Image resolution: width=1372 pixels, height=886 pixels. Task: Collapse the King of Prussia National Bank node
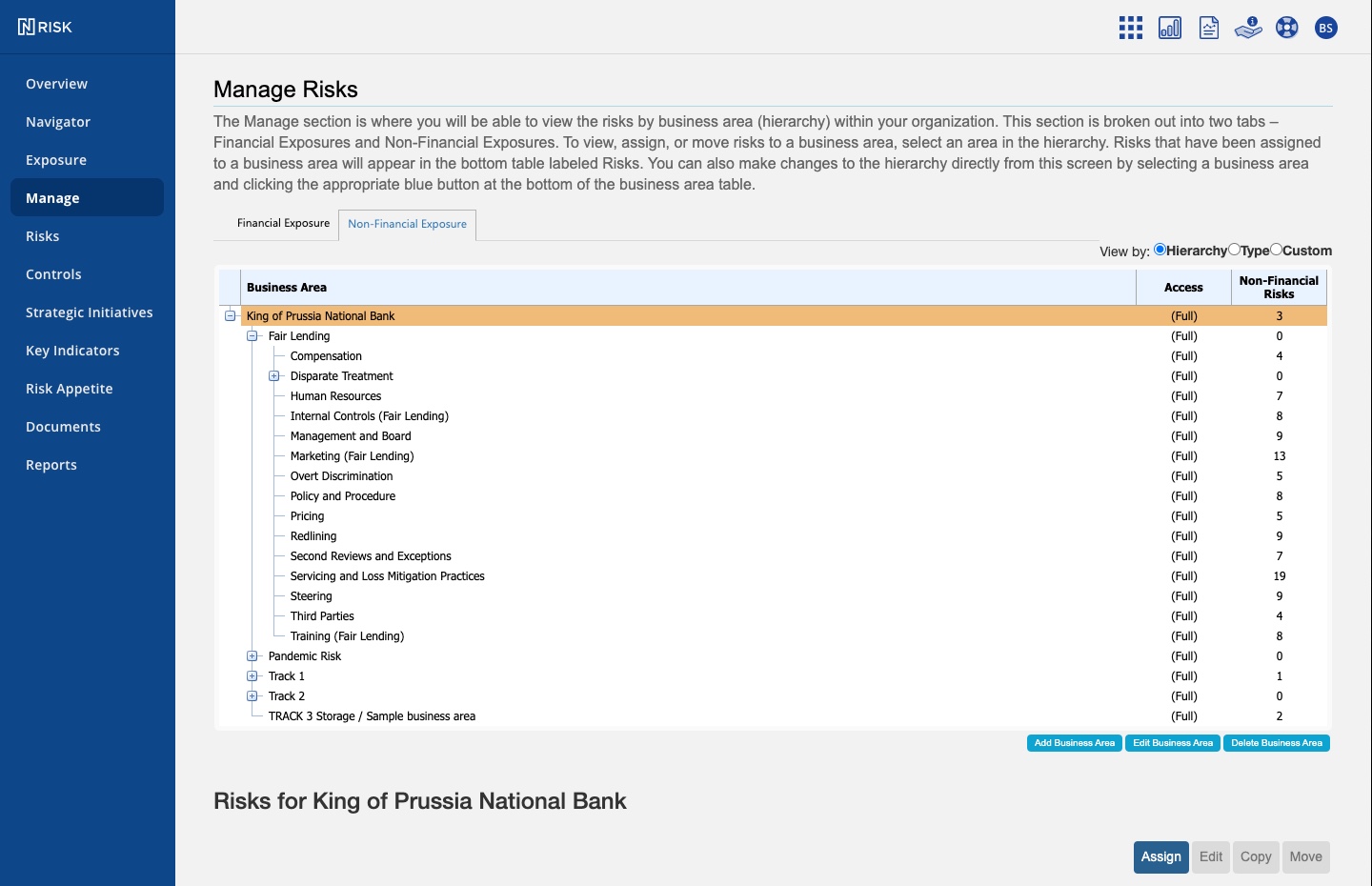tap(231, 316)
